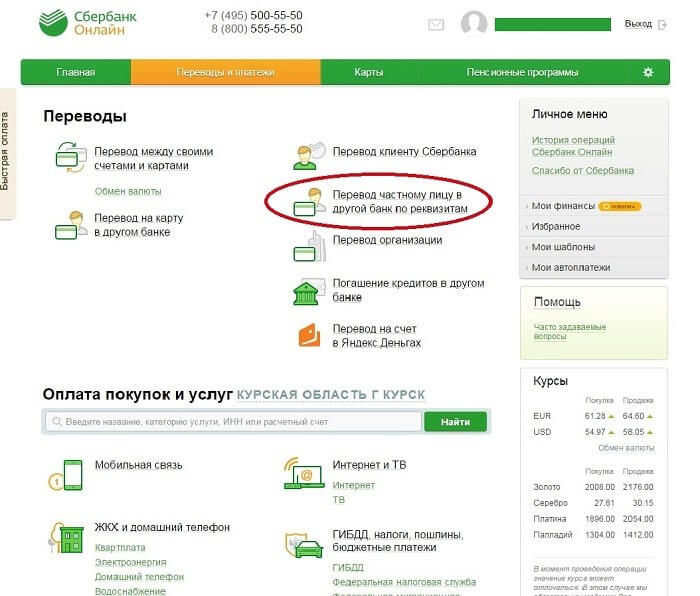Open Интернет и ТВ category

point(369,465)
